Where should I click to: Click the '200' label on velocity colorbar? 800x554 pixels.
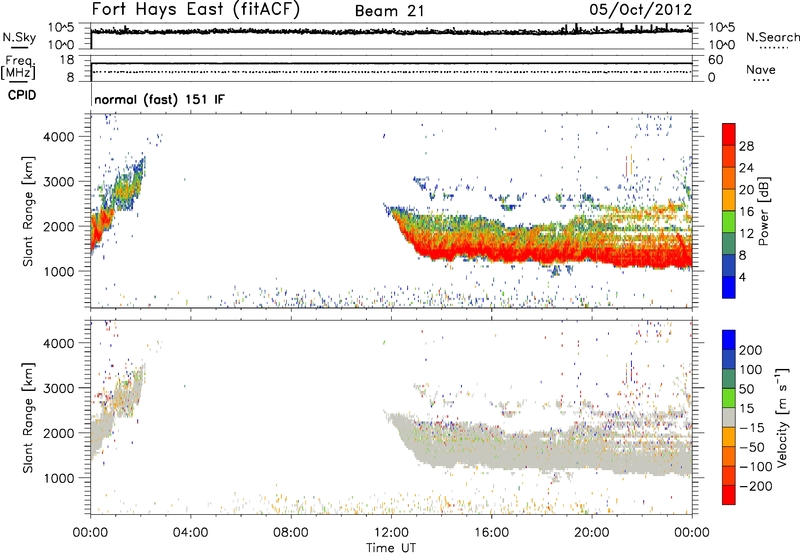click(x=751, y=350)
